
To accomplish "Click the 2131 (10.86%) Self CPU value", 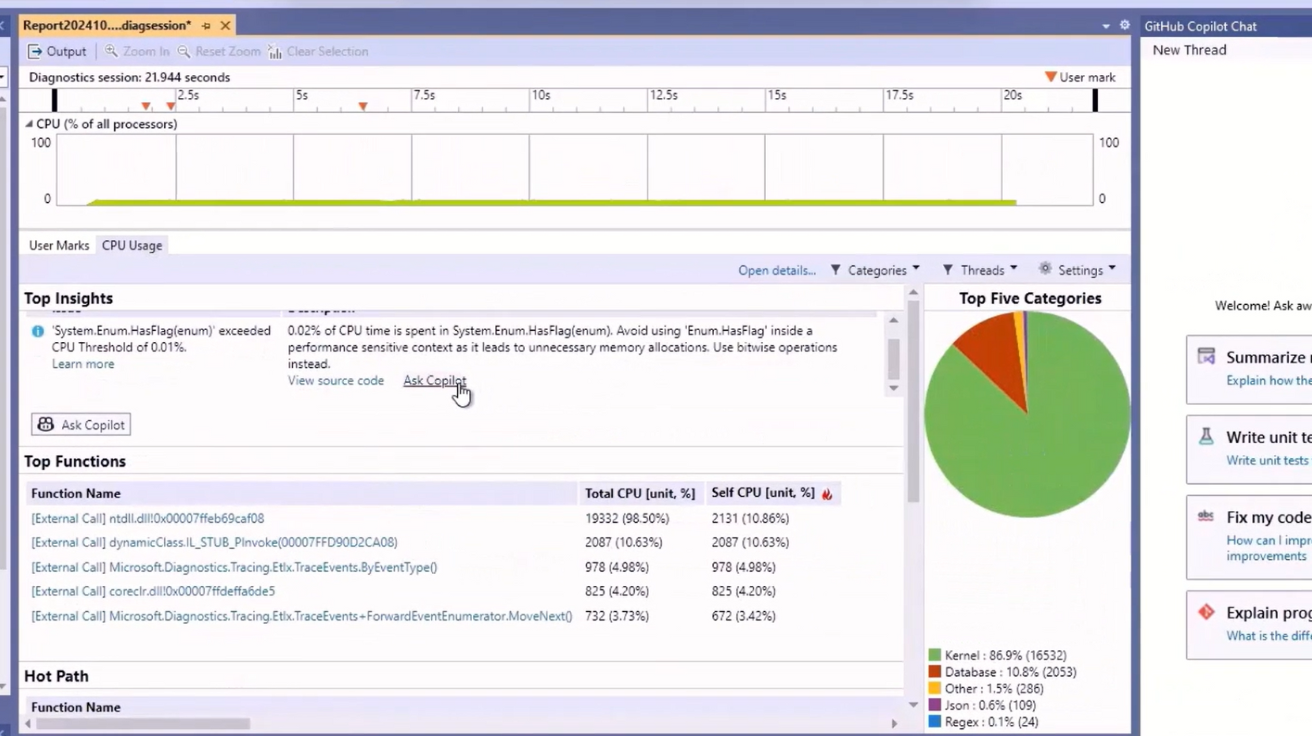I will pos(750,519).
